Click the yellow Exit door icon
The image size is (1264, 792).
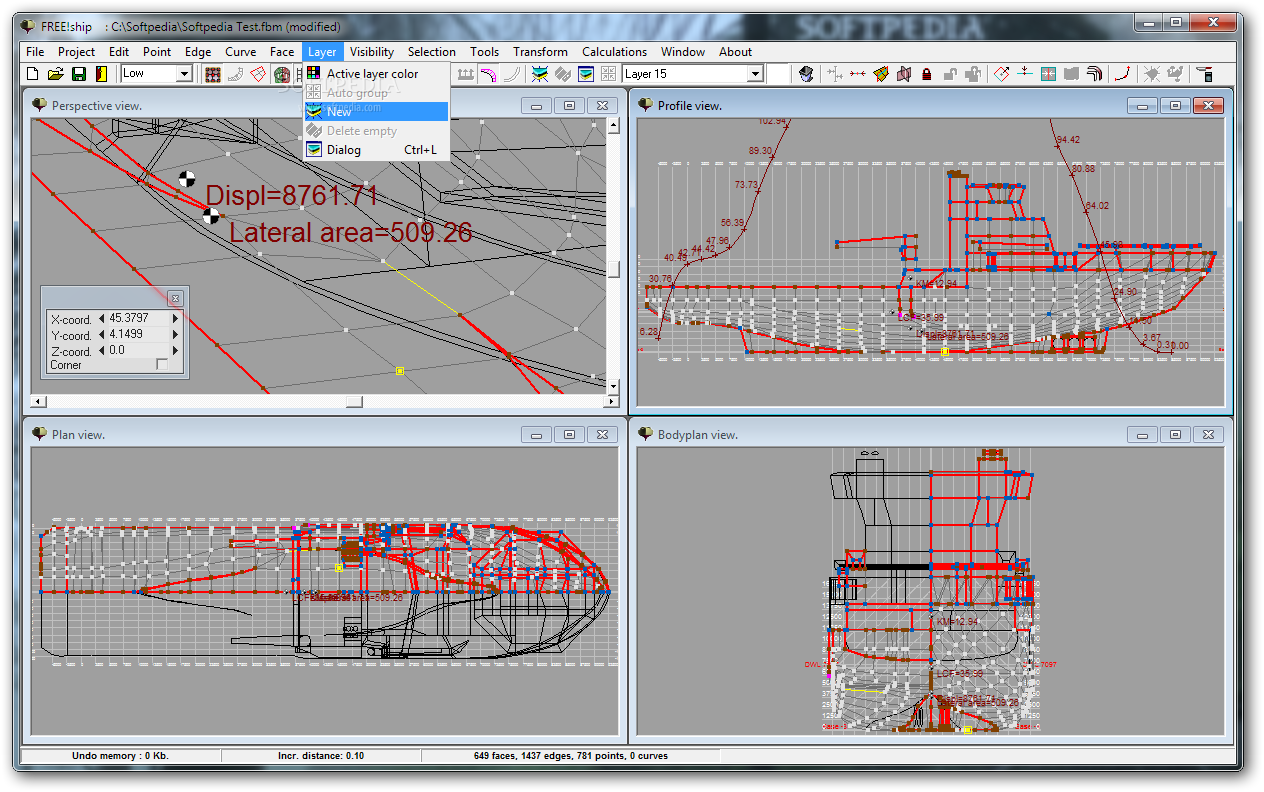pos(101,74)
